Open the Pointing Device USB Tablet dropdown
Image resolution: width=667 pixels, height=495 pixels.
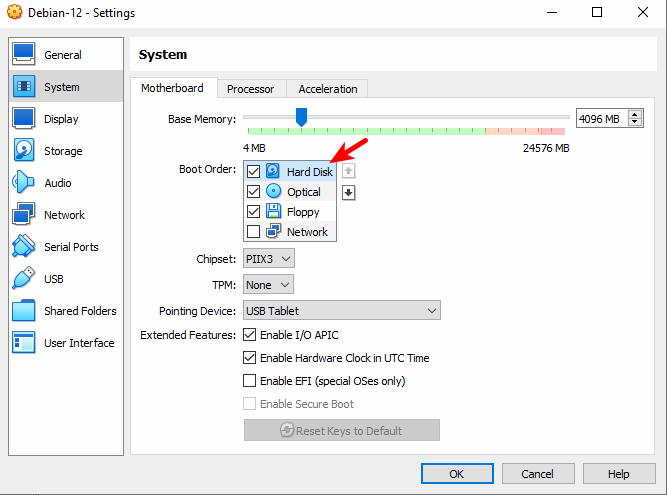coord(342,310)
